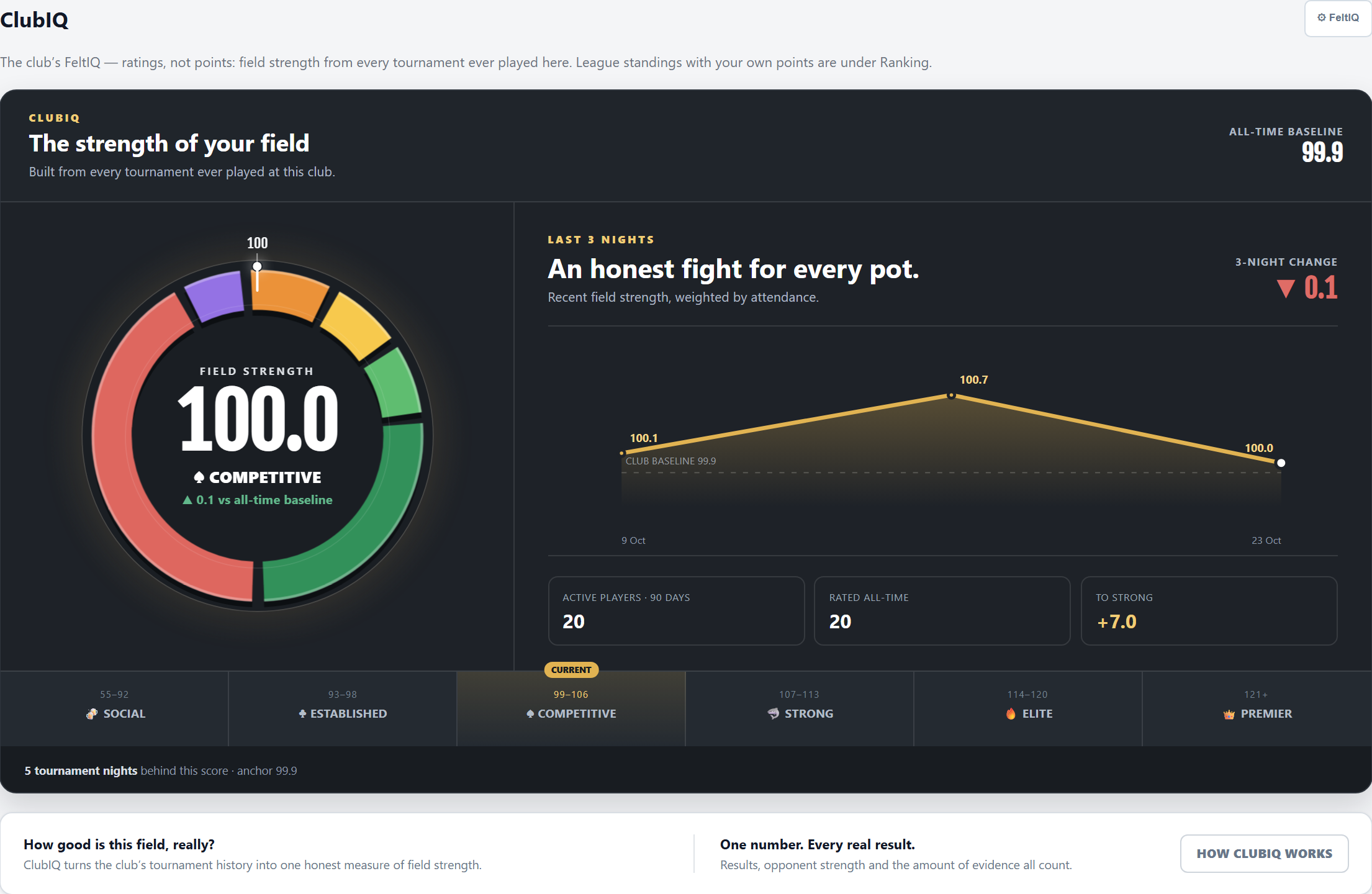This screenshot has width=1372, height=894.
Task: Click the '9 Oct' date label
Action: 633,541
